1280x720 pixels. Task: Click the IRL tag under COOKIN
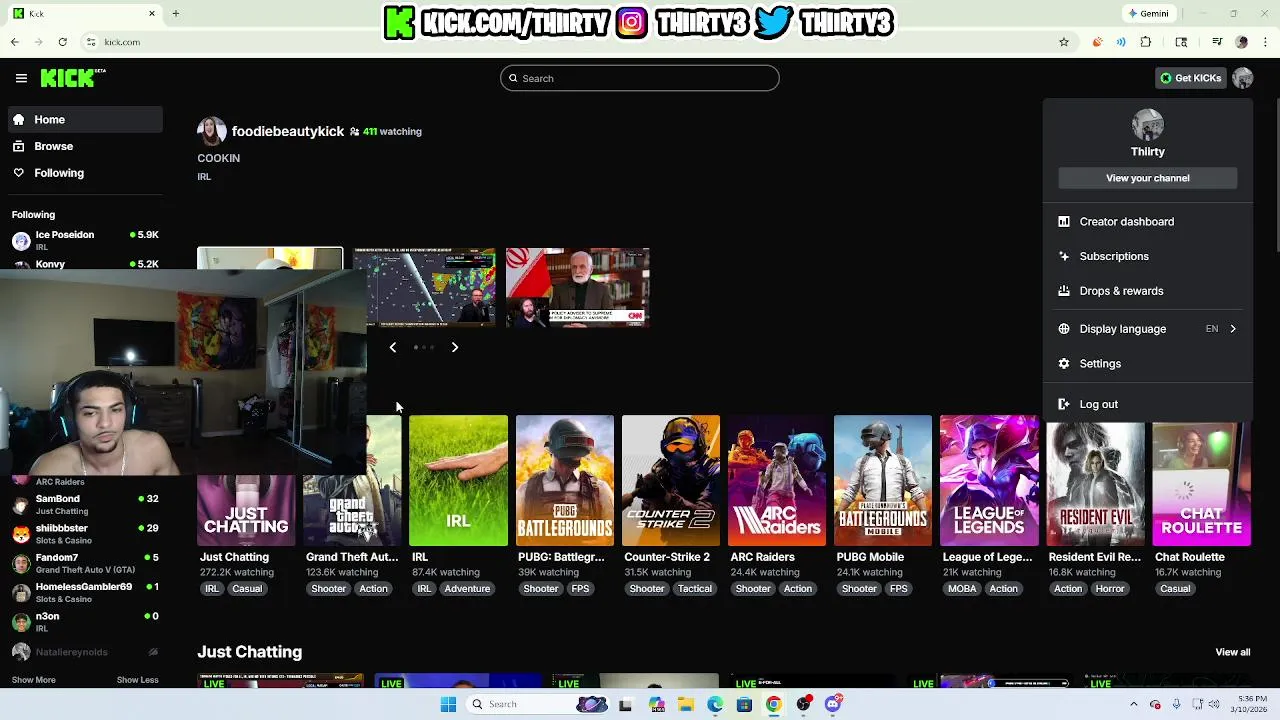[204, 177]
